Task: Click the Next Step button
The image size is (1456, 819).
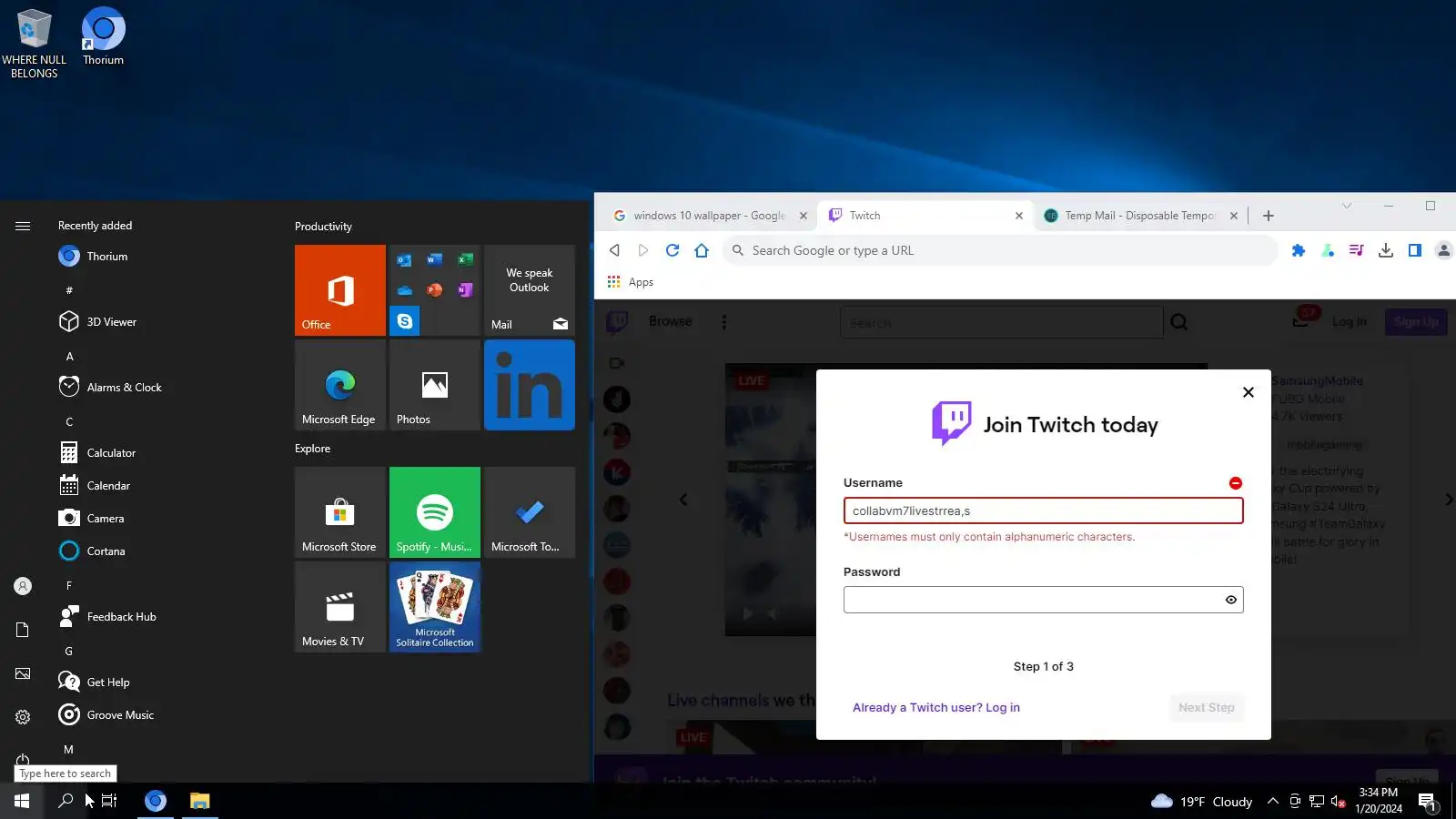Action: pyautogui.click(x=1207, y=708)
